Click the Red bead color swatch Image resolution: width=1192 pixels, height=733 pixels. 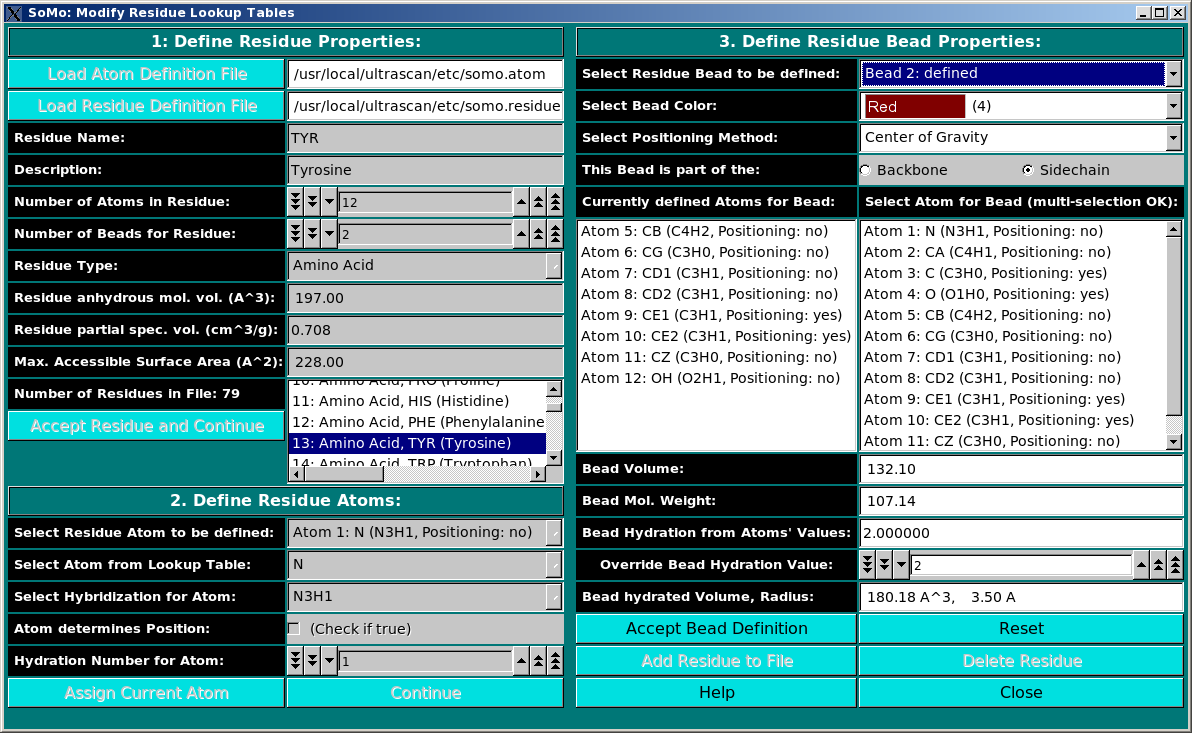pyautogui.click(x=914, y=106)
